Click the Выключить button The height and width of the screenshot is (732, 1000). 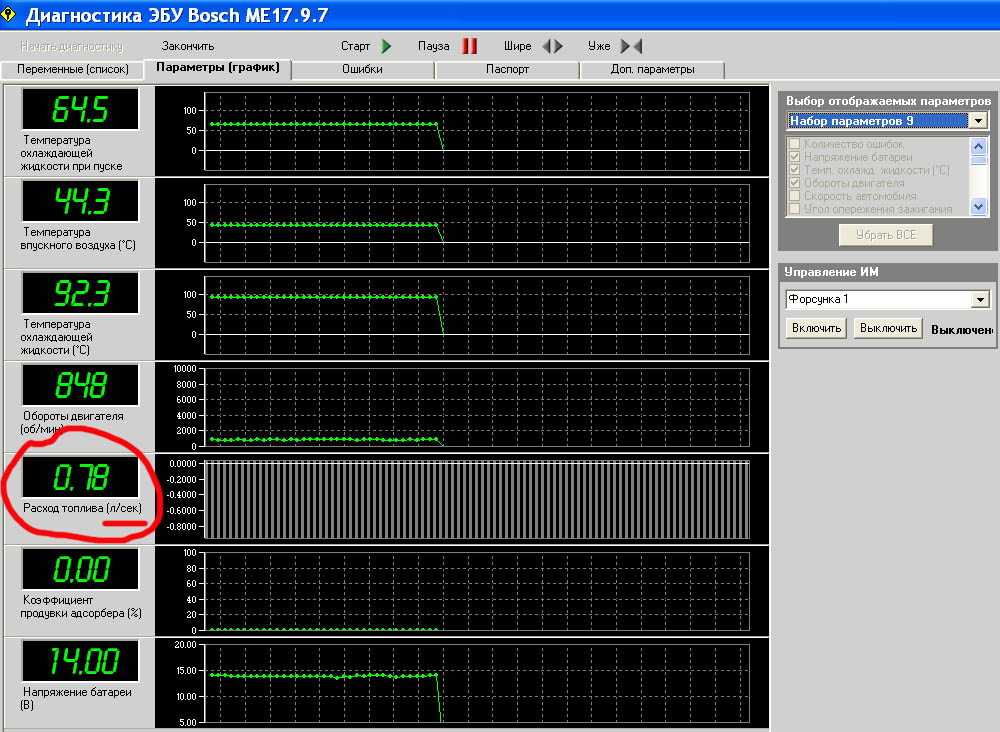888,328
